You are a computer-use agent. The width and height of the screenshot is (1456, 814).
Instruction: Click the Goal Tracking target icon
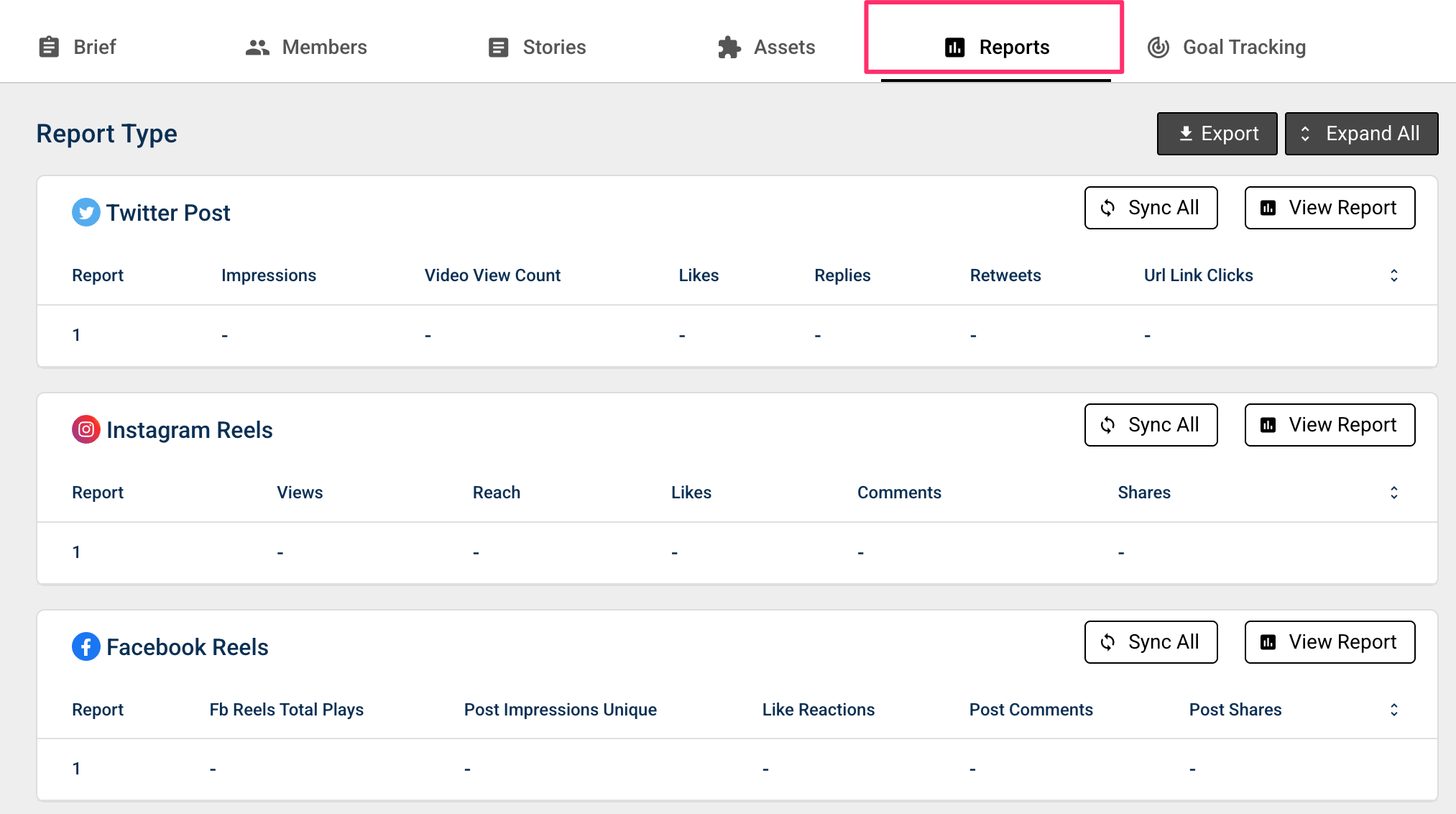click(1158, 47)
